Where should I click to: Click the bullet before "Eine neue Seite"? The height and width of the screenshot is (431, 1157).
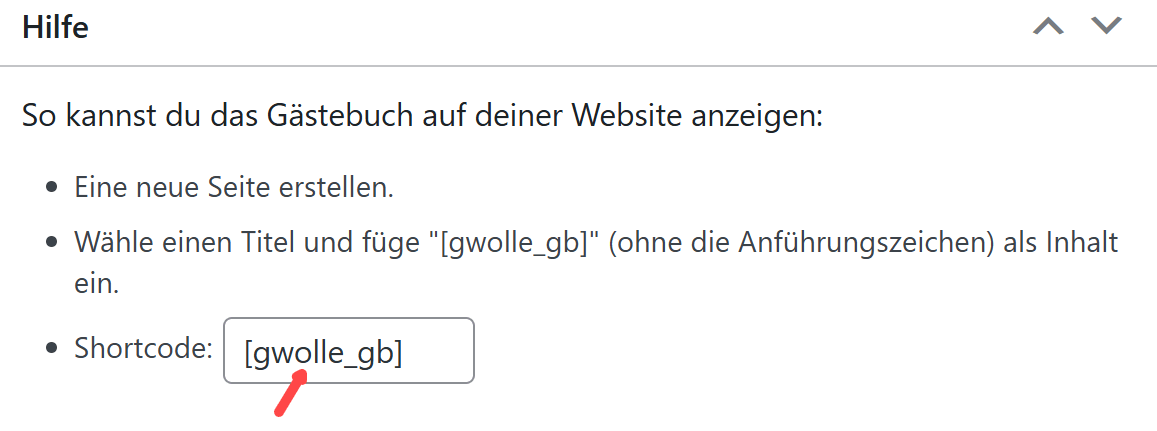tap(51, 189)
